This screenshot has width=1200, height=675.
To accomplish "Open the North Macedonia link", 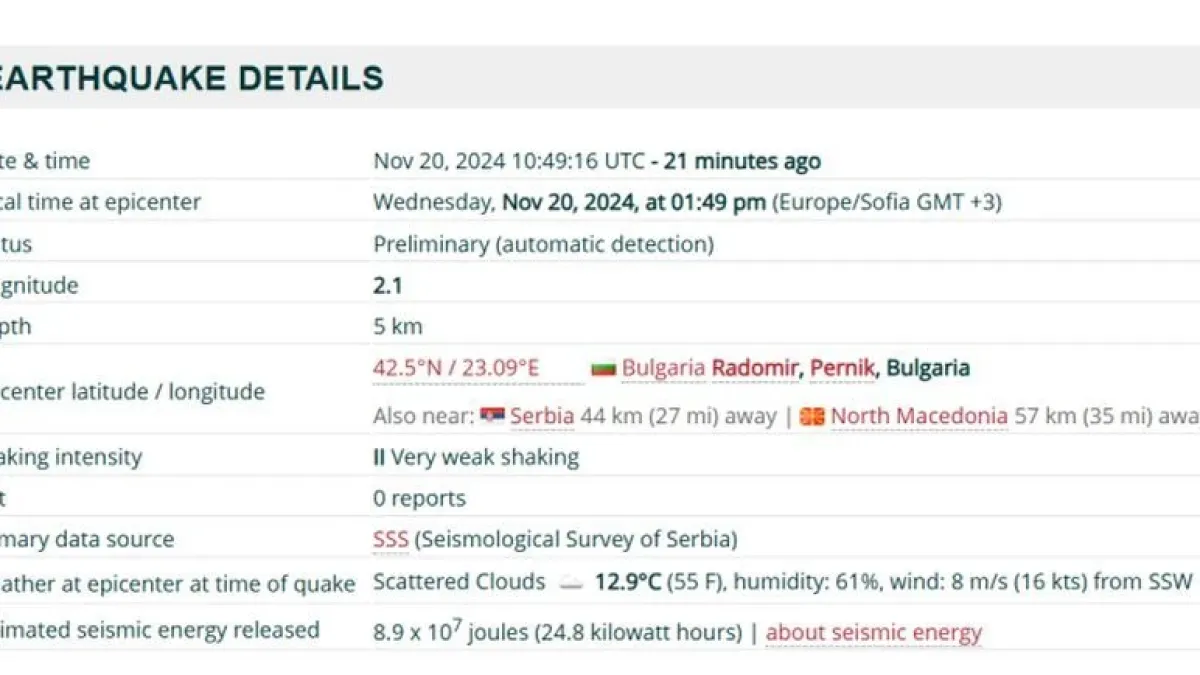I will click(x=919, y=416).
